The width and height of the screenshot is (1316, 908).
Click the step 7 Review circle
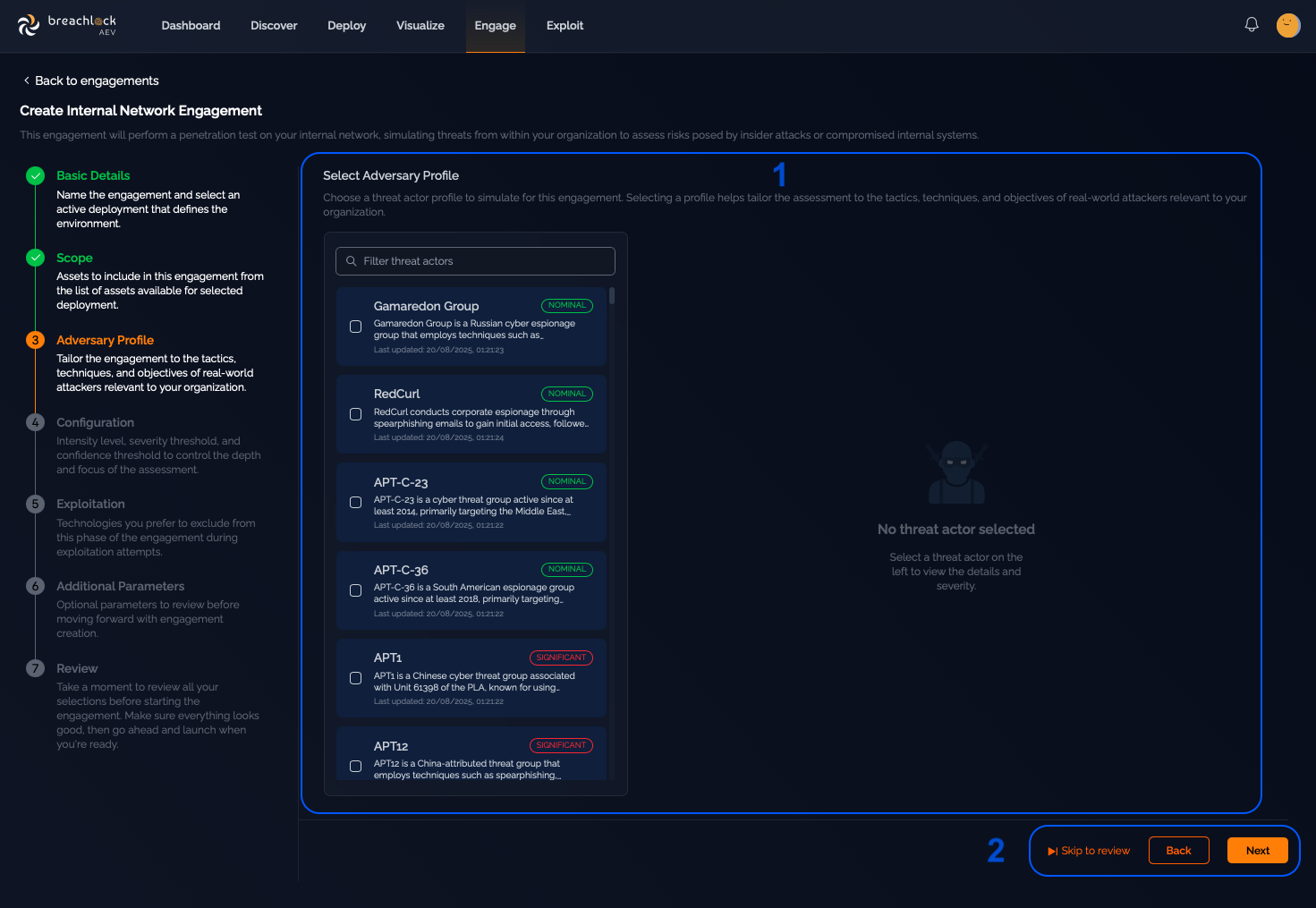click(35, 668)
